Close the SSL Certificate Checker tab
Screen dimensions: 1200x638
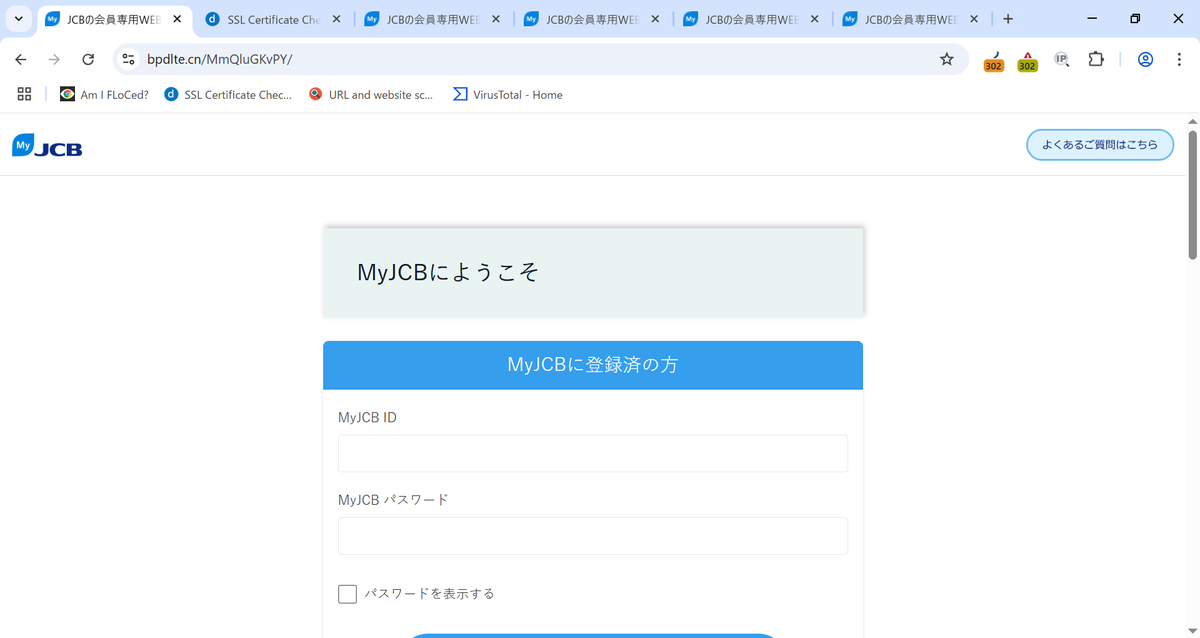(x=336, y=19)
